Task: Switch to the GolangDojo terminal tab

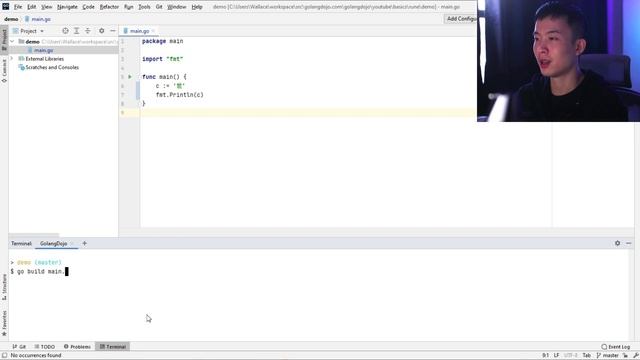Action: 53,244
